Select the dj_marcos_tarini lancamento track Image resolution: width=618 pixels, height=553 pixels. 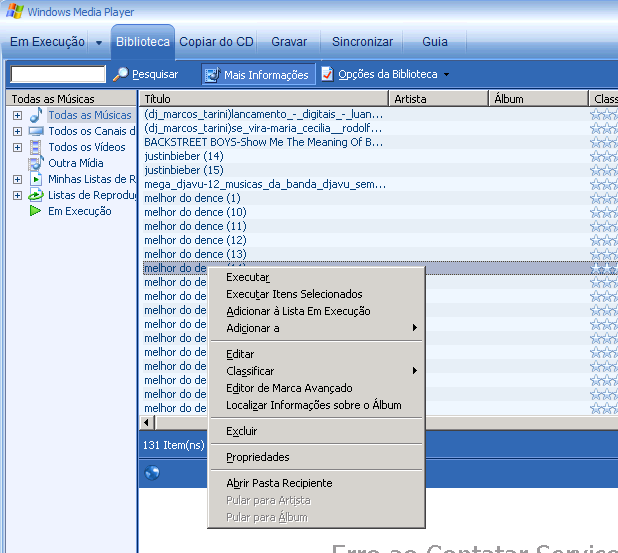coord(263,114)
